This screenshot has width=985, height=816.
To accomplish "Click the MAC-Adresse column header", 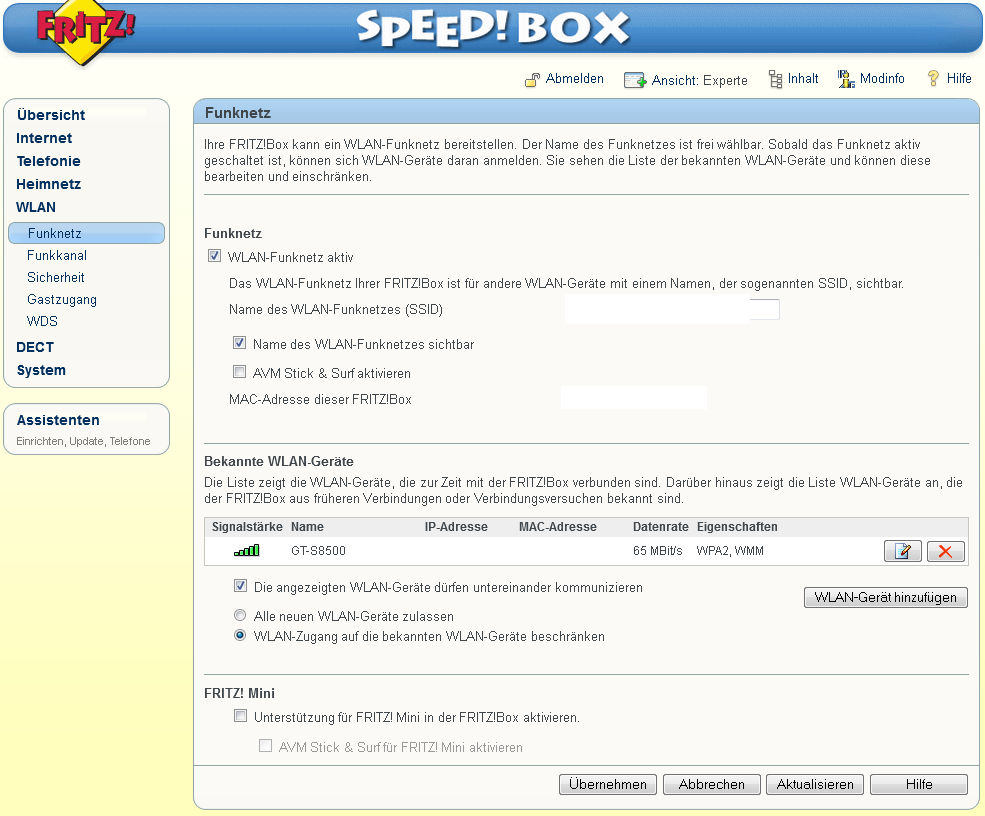I will point(558,527).
